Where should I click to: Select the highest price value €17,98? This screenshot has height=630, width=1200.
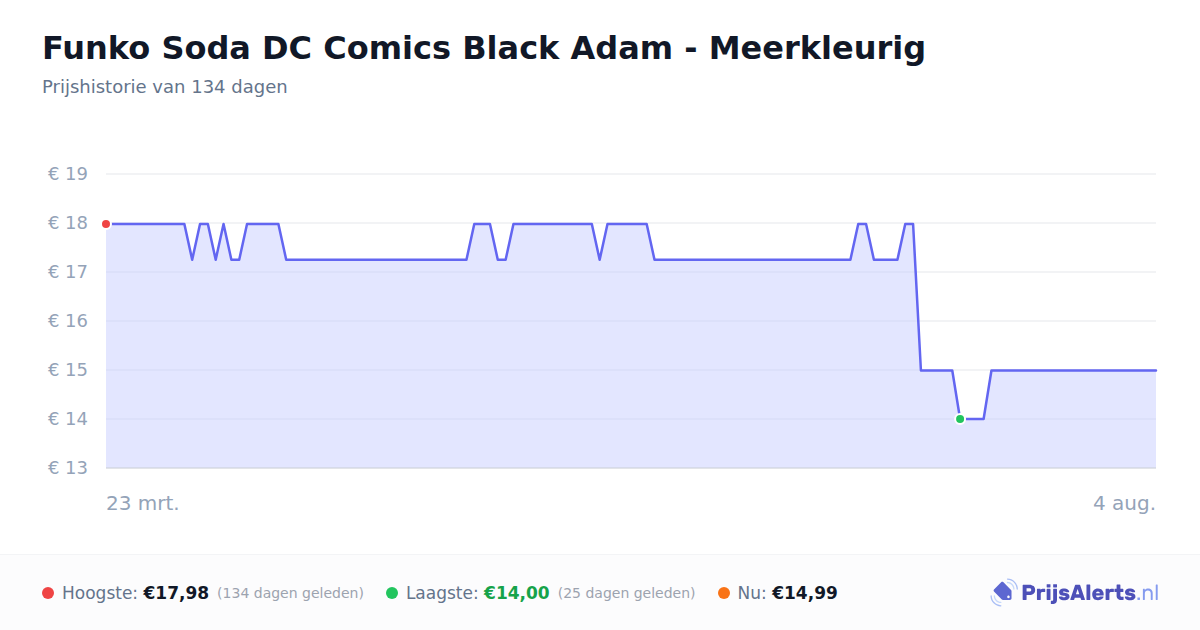click(x=176, y=593)
